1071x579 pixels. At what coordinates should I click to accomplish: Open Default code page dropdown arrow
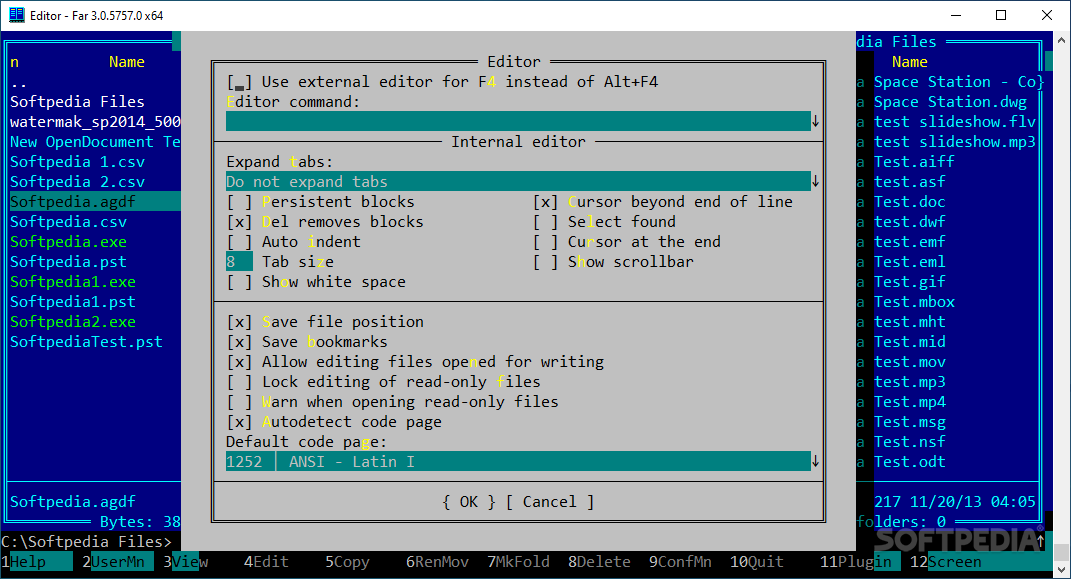816,462
